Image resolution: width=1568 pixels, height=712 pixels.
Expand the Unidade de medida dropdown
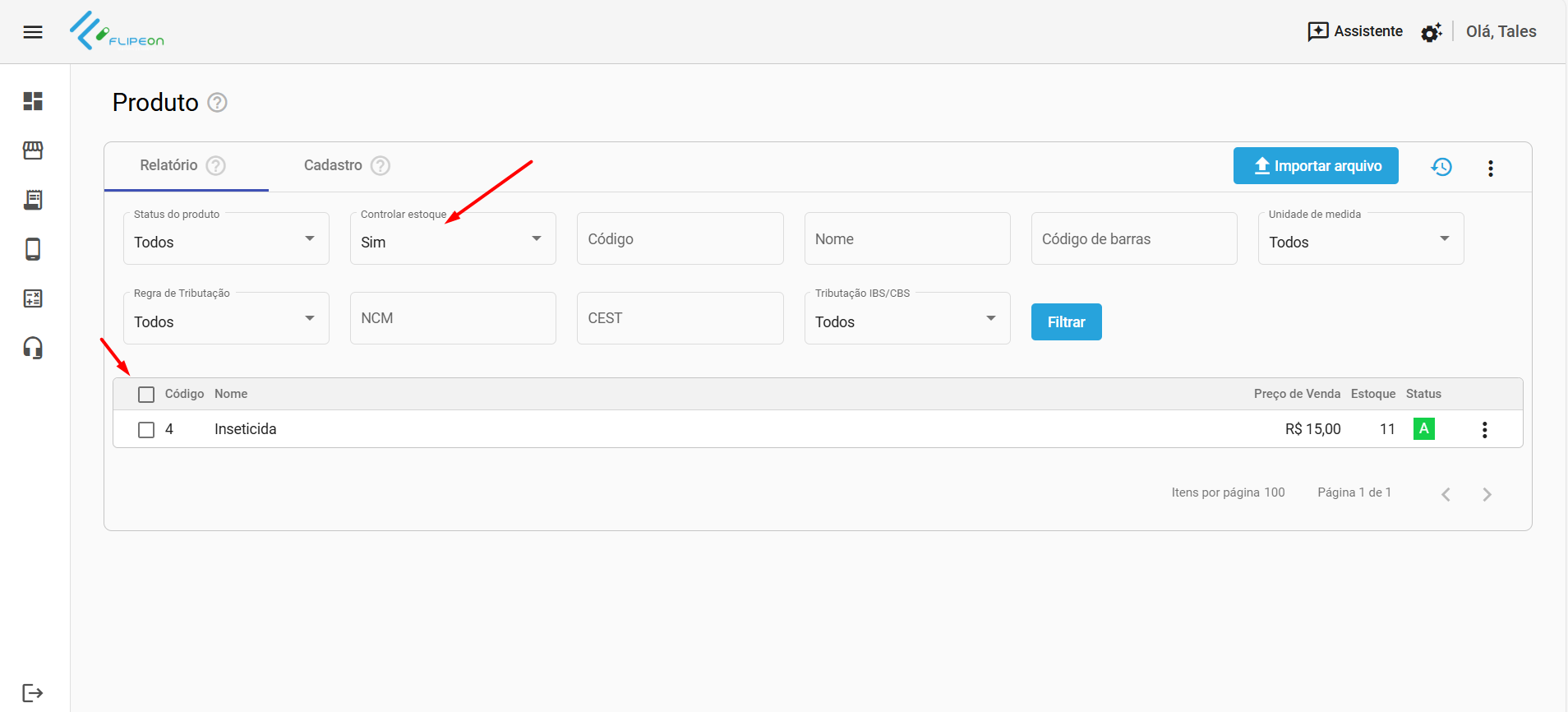click(x=1360, y=239)
